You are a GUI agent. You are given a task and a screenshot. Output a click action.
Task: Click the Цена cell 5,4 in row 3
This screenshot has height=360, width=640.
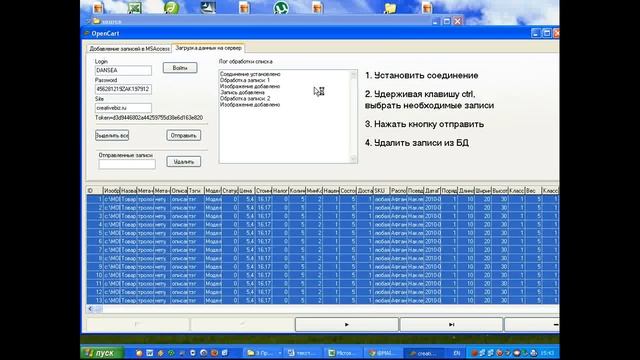coord(246,216)
